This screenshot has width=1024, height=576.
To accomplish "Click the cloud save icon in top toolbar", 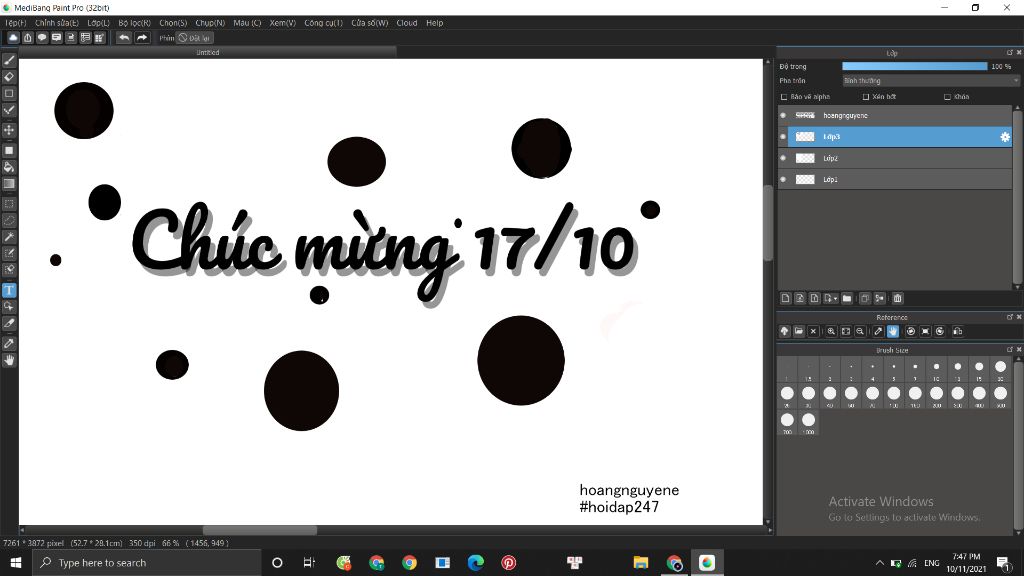I will click(12, 38).
